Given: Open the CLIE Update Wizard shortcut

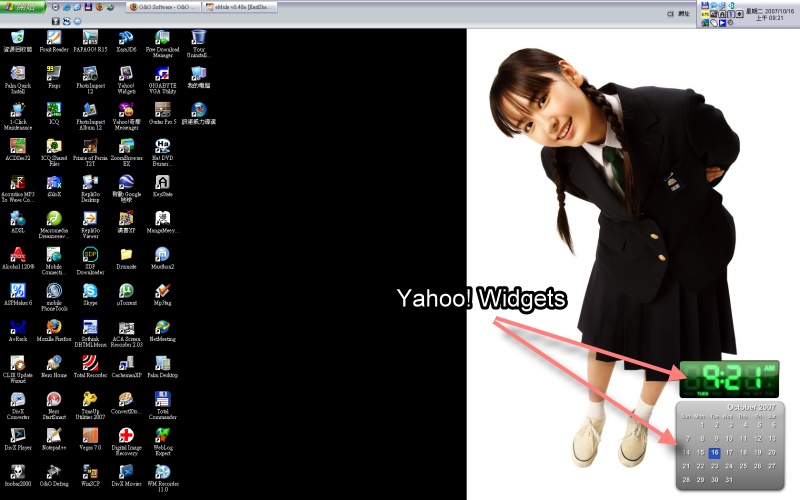Looking at the screenshot, I should click(18, 369).
